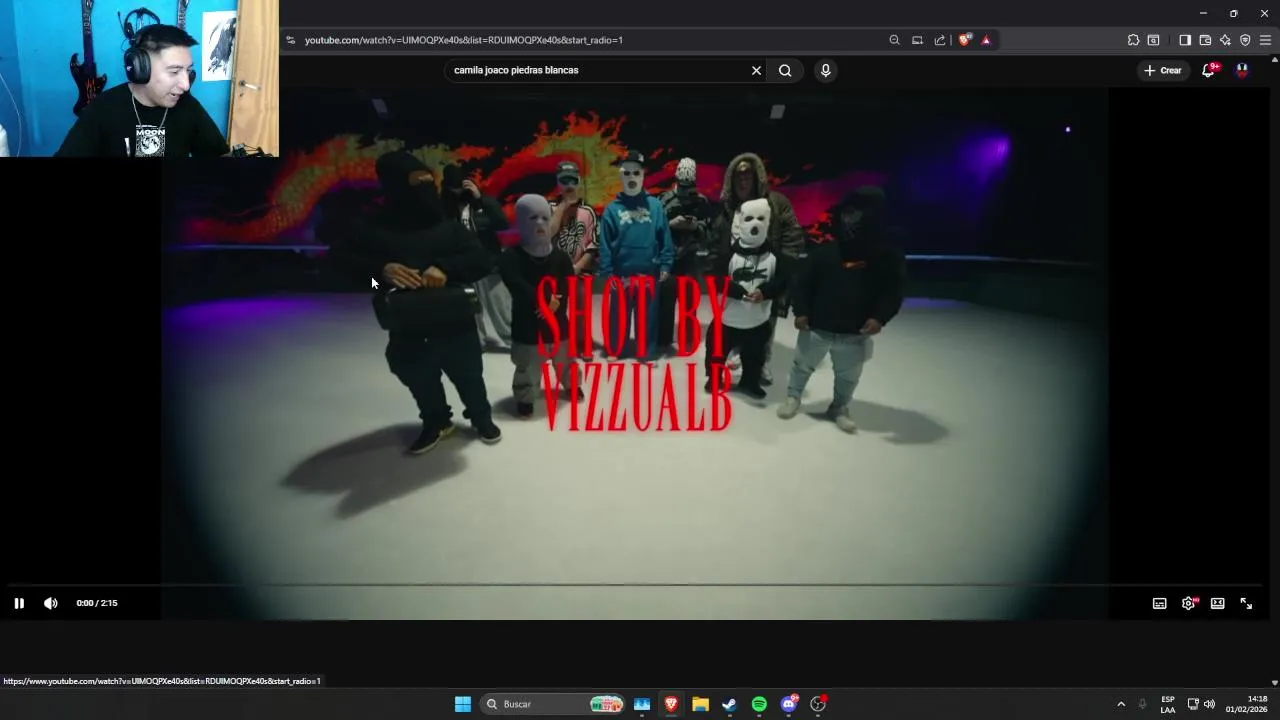Viewport: 1280px width, 720px height.
Task: Open Leo AI assistant icon
Action: click(x=1225, y=40)
